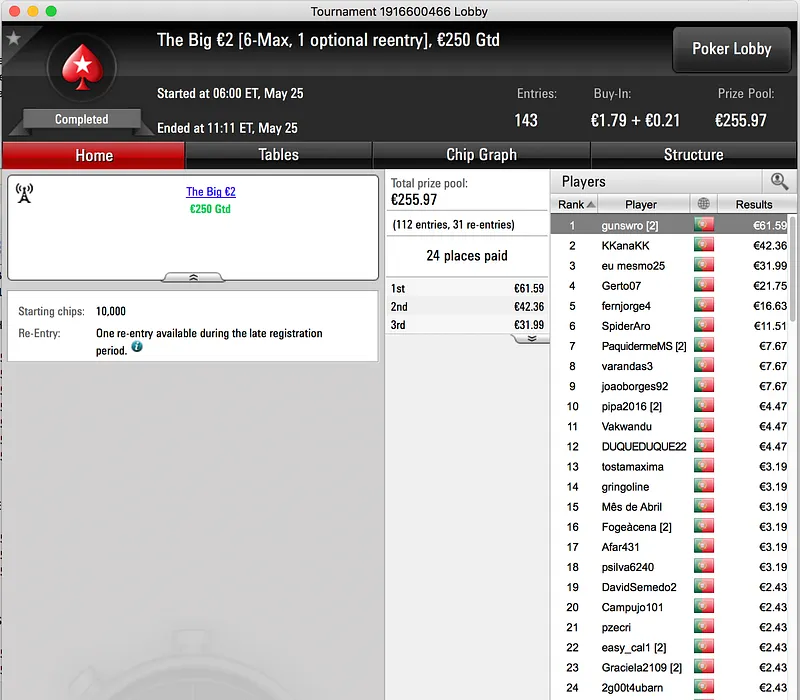Screen dimensions: 800x700
Task: Click the globe country column header
Action: (x=704, y=204)
